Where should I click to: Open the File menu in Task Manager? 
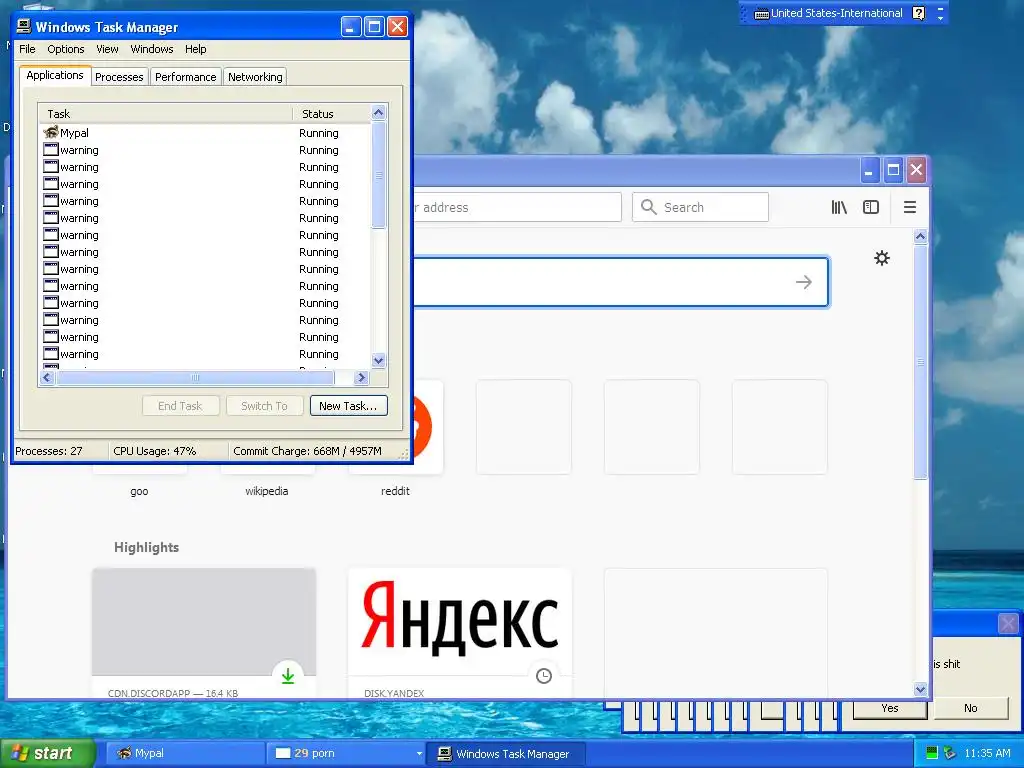[27, 49]
